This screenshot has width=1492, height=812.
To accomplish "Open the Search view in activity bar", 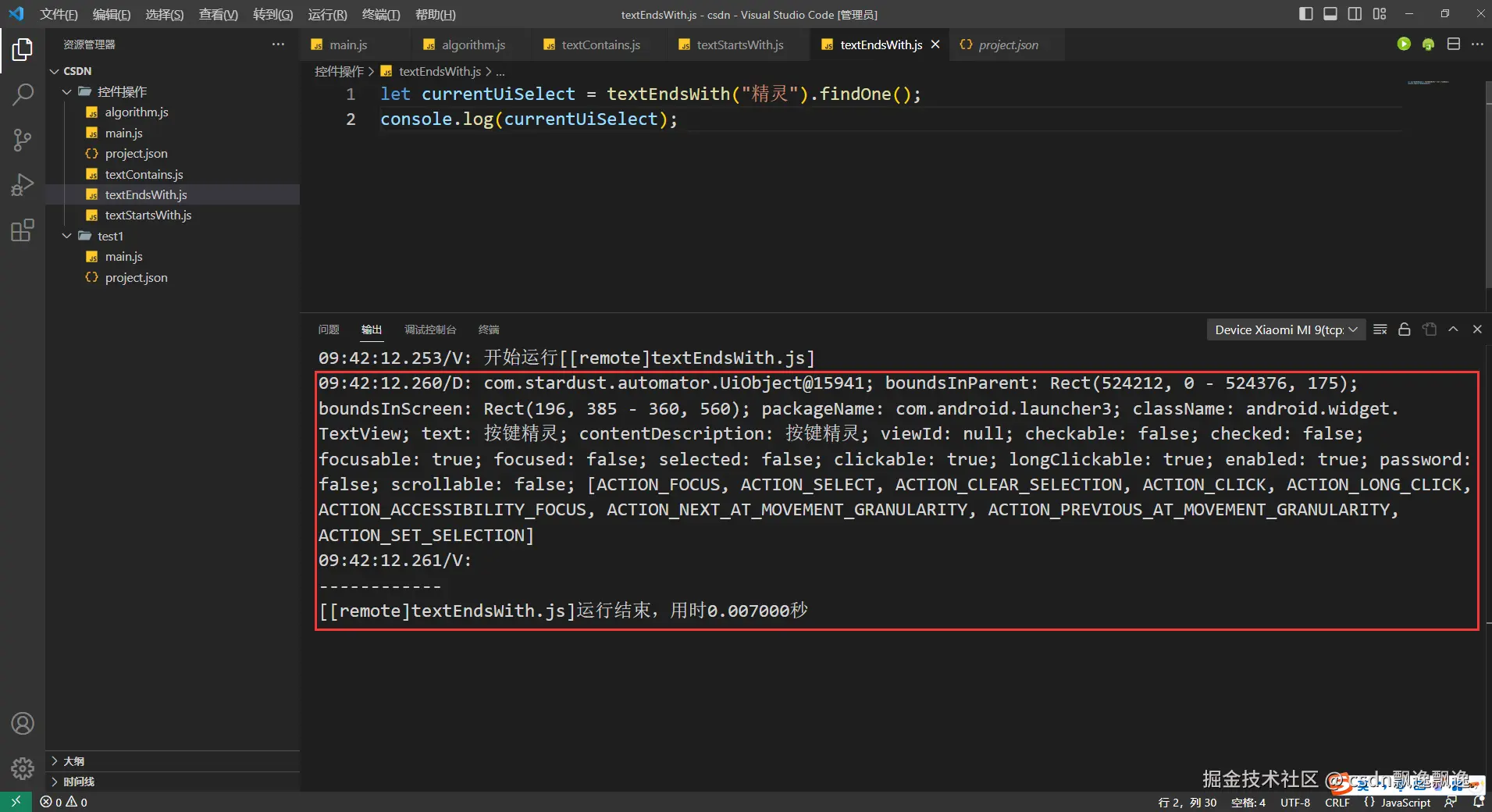I will coord(23,94).
